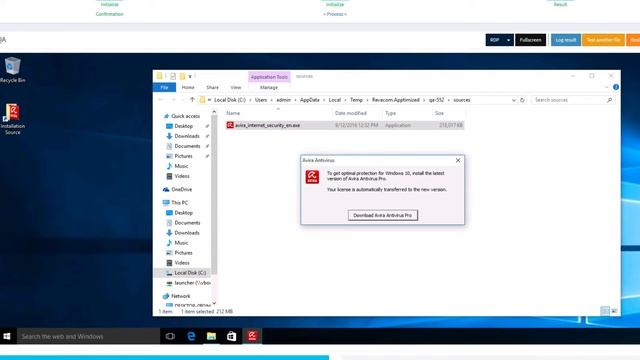Click the New folder icon in title bar
Screen dimensions: 640x360
pyautogui.click(x=182, y=76)
